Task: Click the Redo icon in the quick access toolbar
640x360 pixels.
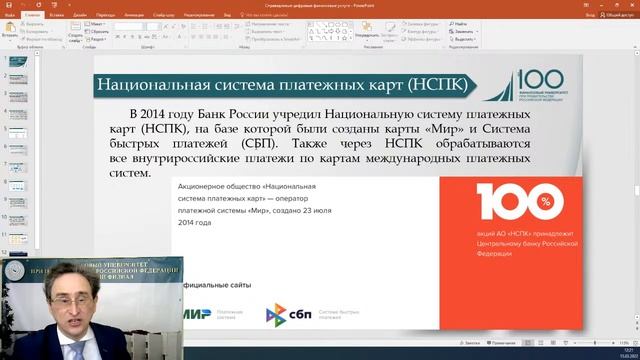Action: (39, 5)
